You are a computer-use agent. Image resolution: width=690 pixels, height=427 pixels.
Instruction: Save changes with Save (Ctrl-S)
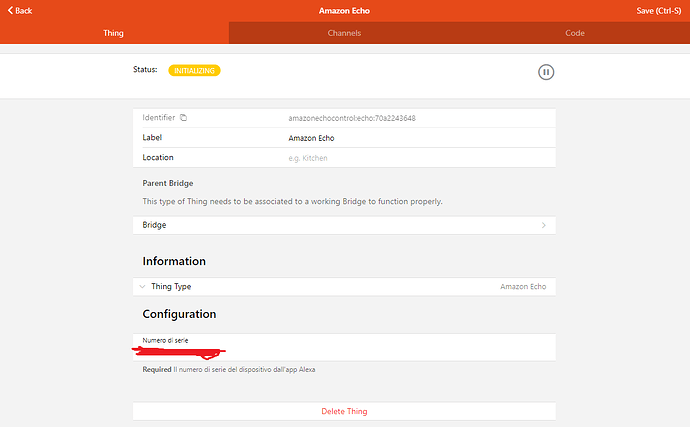[x=659, y=10]
